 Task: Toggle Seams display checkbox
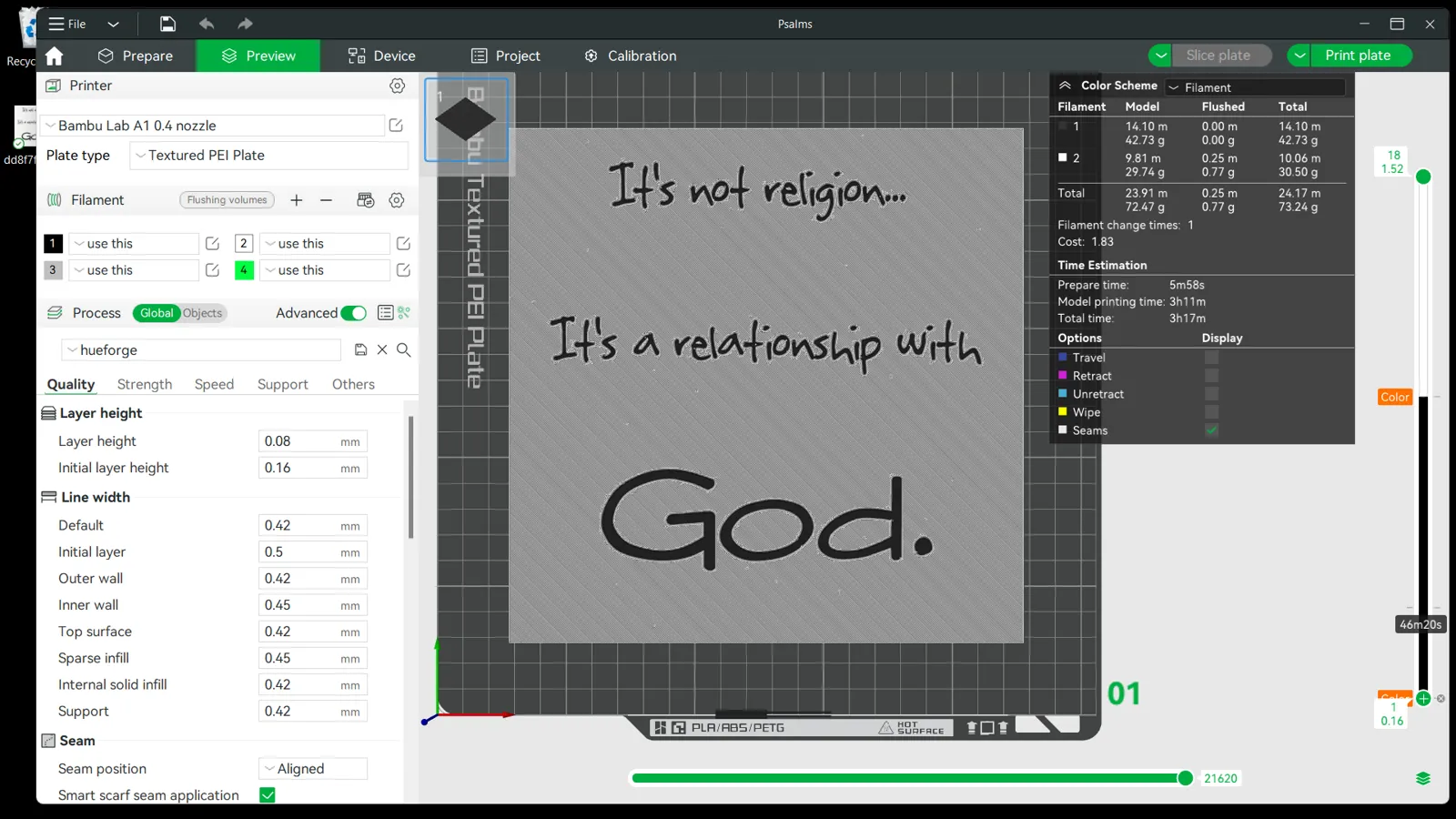[x=1211, y=430]
